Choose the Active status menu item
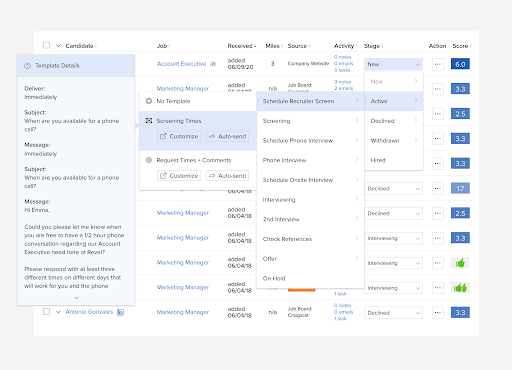512x370 pixels. (x=394, y=101)
